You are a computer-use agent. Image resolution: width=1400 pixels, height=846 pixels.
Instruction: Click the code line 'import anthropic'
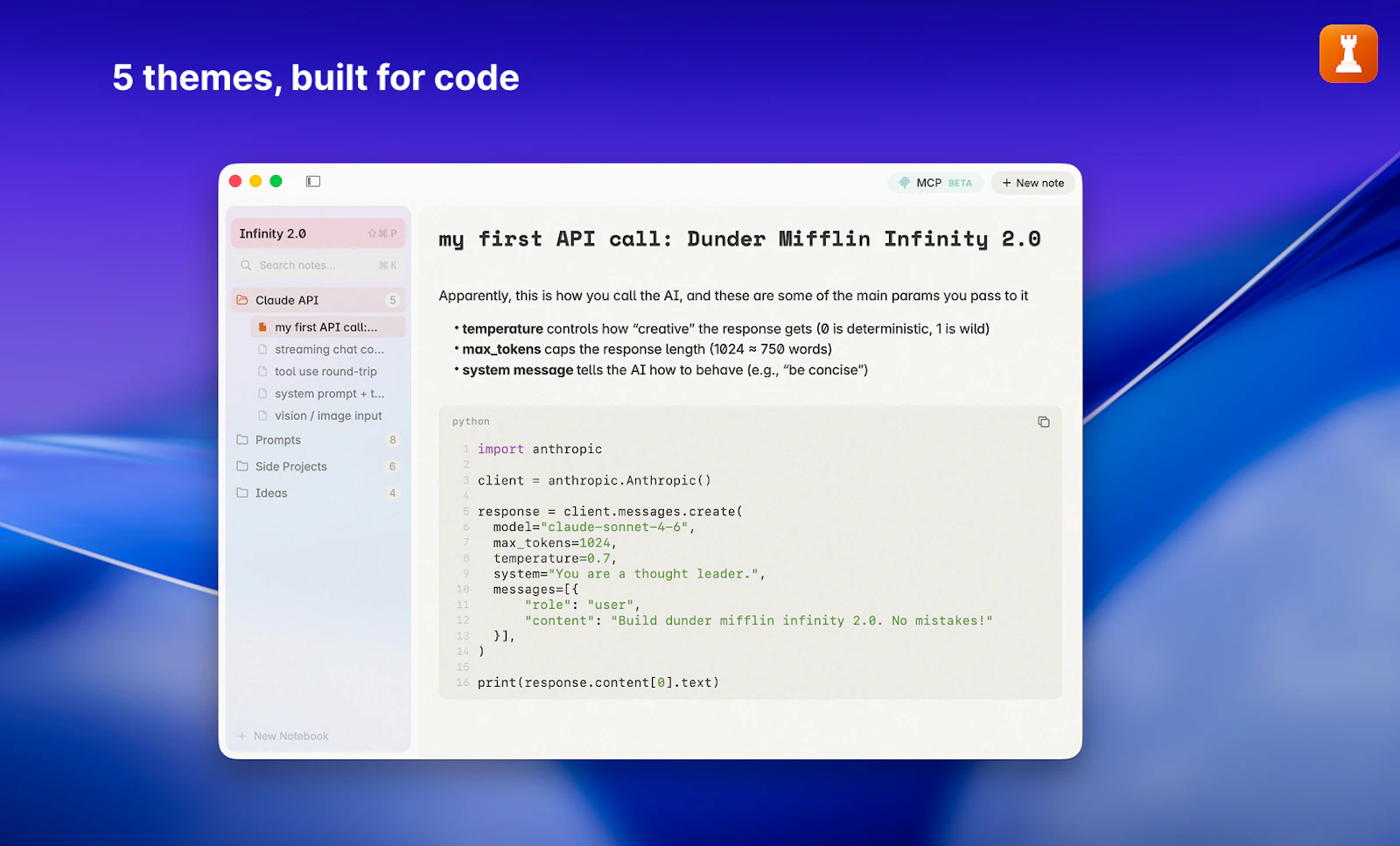click(x=540, y=449)
